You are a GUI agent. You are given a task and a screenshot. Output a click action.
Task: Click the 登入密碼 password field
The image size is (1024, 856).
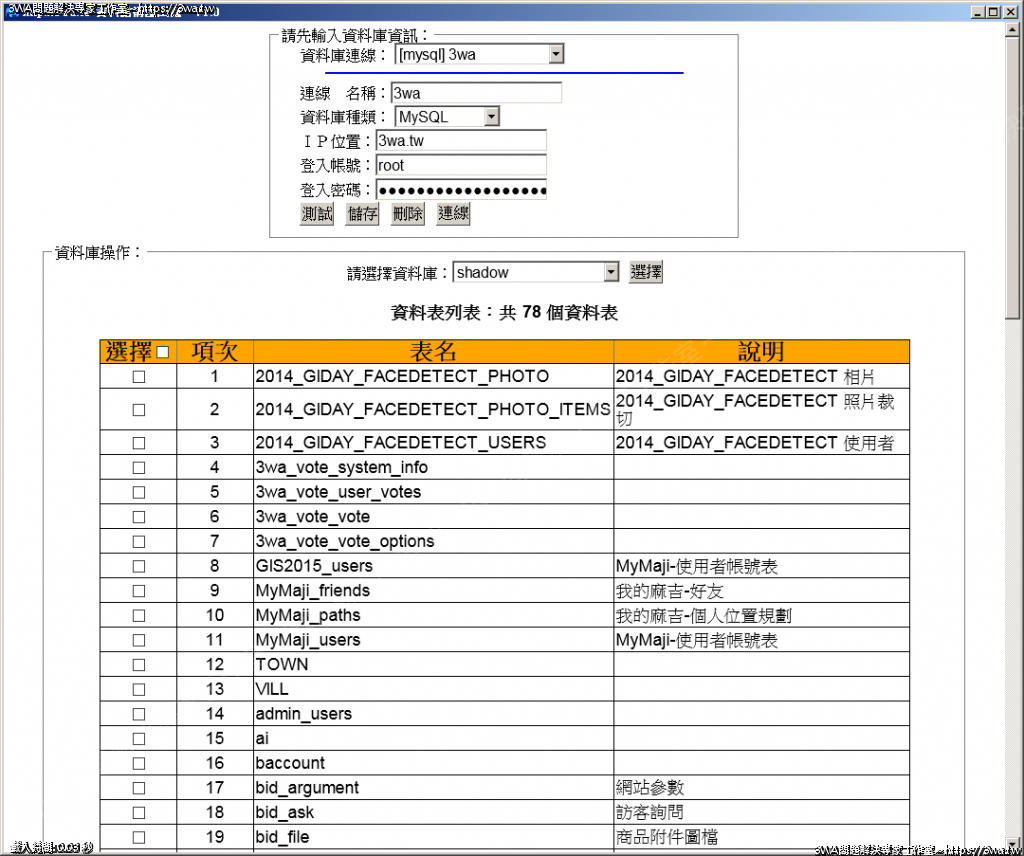click(x=460, y=190)
